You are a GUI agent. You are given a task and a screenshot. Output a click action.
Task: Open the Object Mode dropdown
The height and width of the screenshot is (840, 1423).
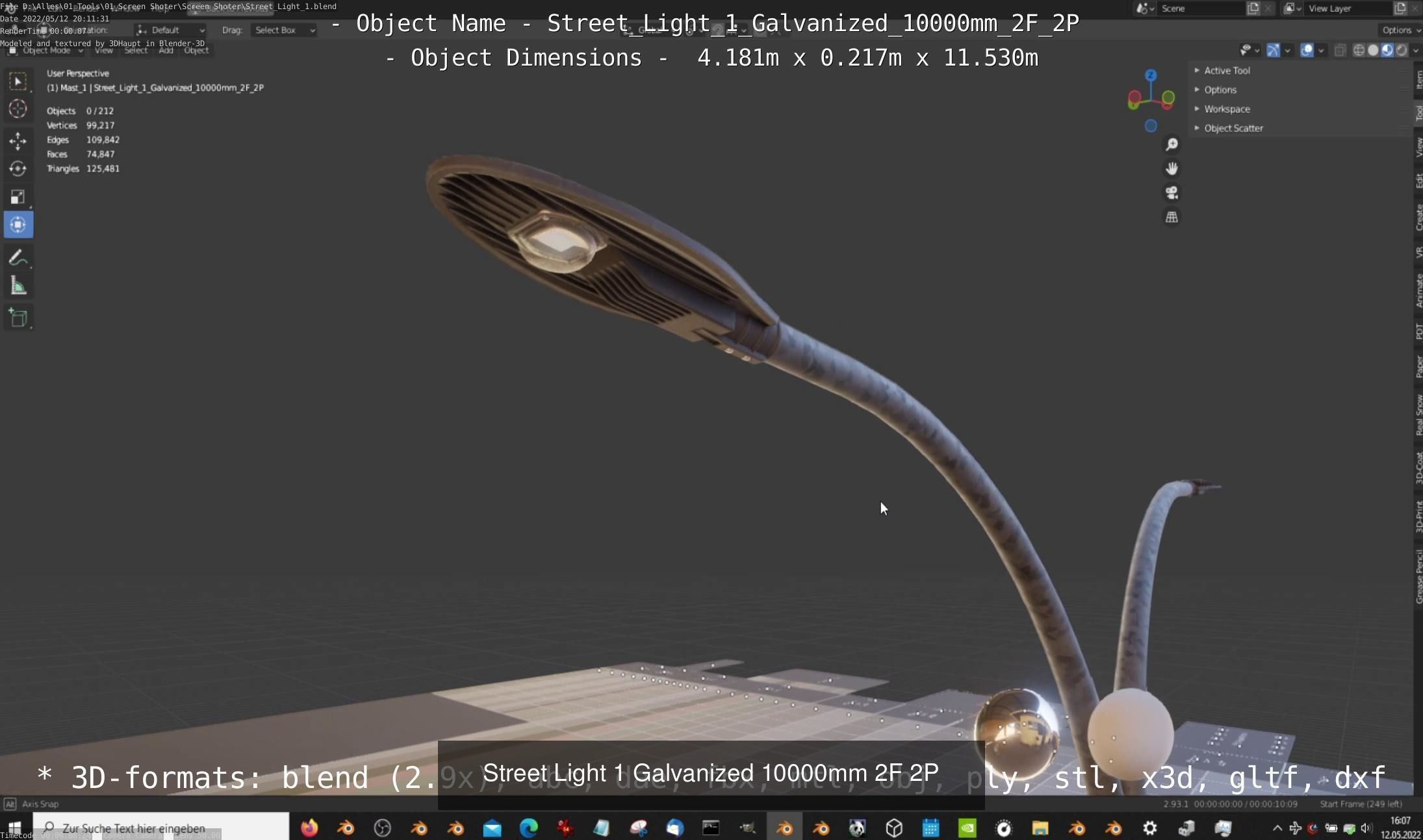pos(45,50)
